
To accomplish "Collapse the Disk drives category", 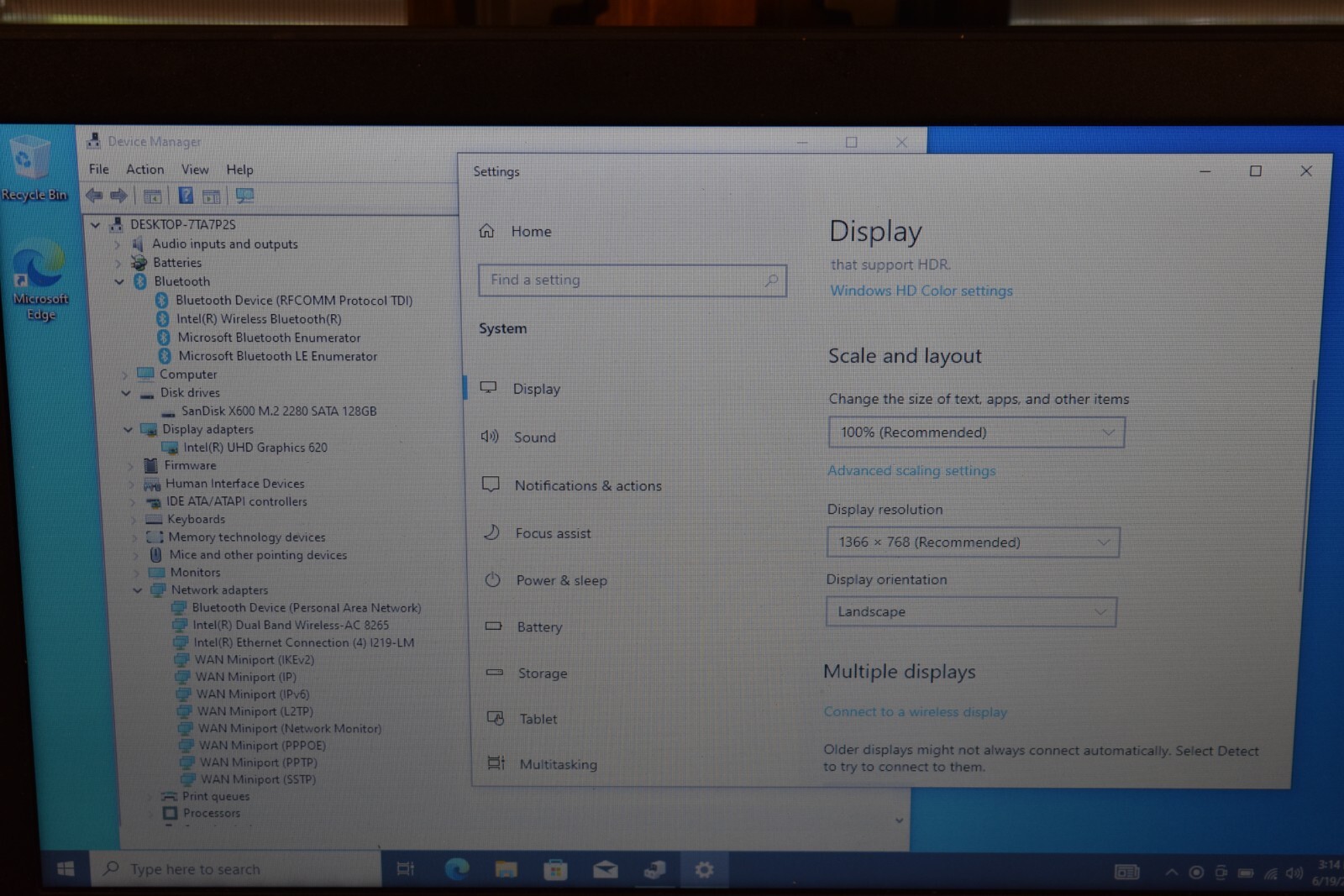I will pyautogui.click(x=126, y=392).
